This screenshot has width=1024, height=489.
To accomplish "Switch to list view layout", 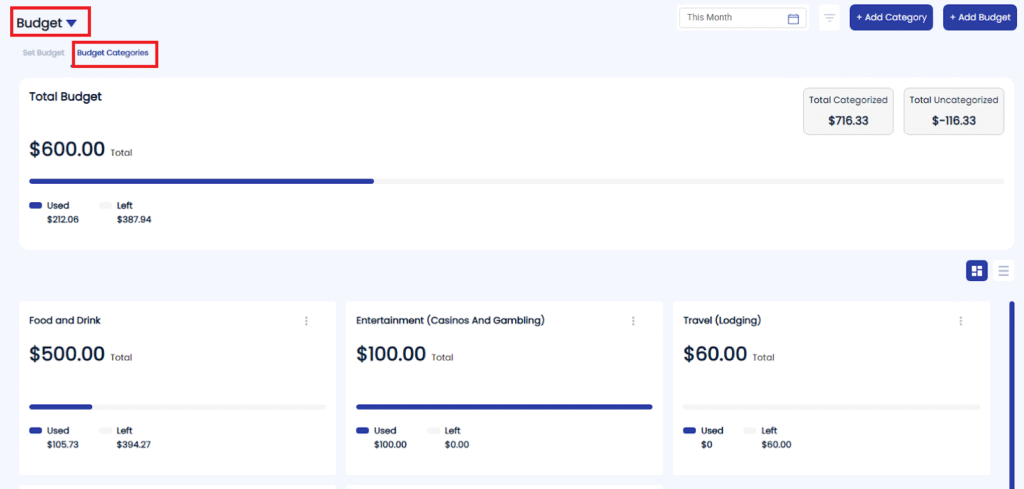I will (x=1003, y=271).
